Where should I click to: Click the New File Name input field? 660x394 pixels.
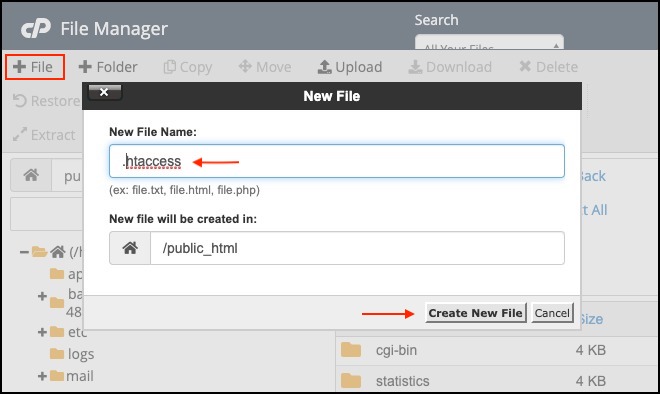click(337, 161)
